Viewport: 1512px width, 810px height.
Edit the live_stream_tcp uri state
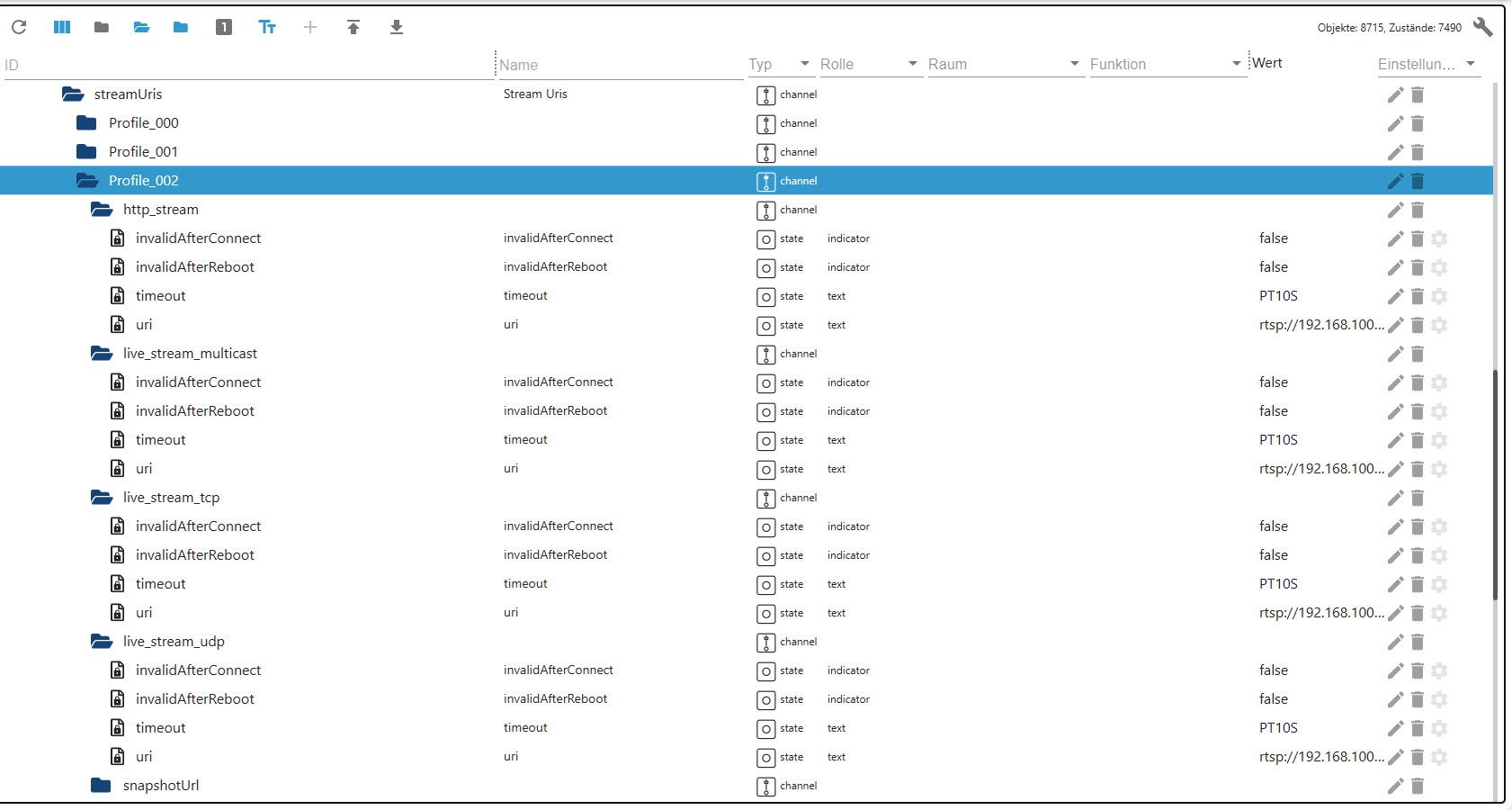tap(1395, 613)
